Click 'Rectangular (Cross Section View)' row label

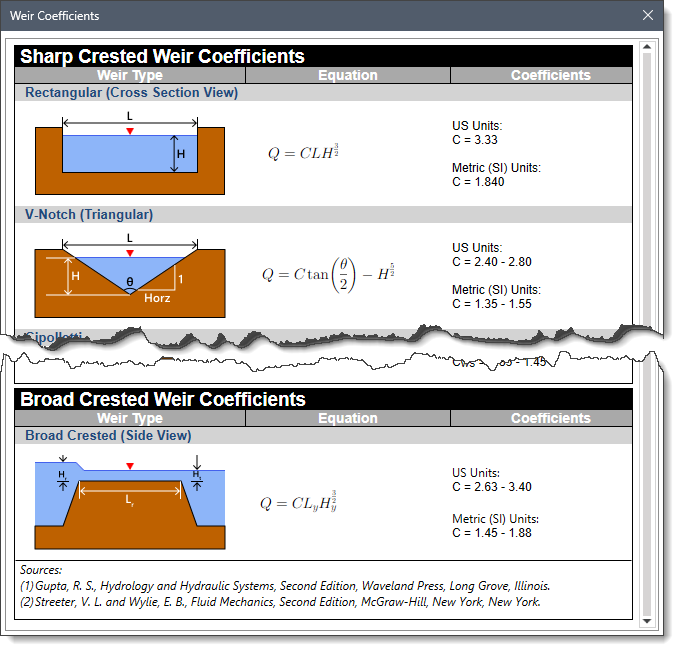[132, 92]
